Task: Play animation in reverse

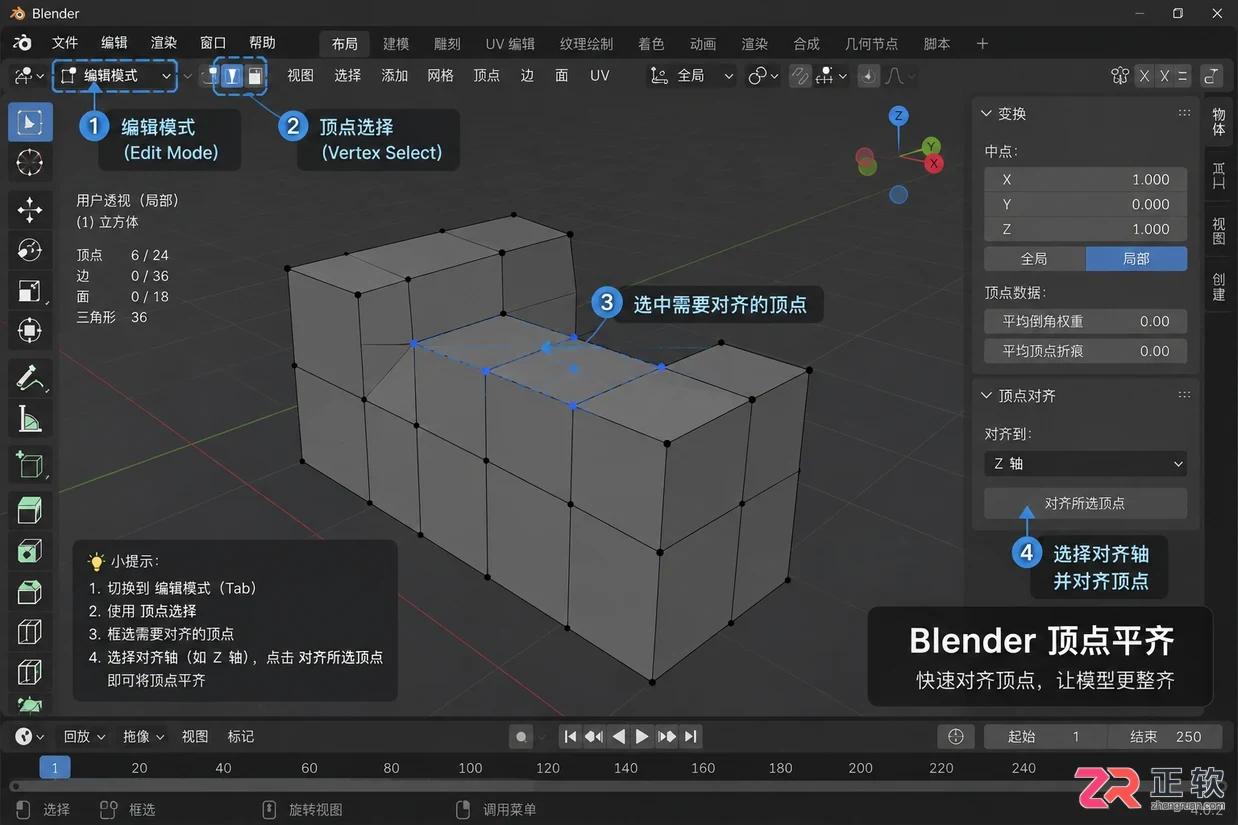Action: coord(618,737)
